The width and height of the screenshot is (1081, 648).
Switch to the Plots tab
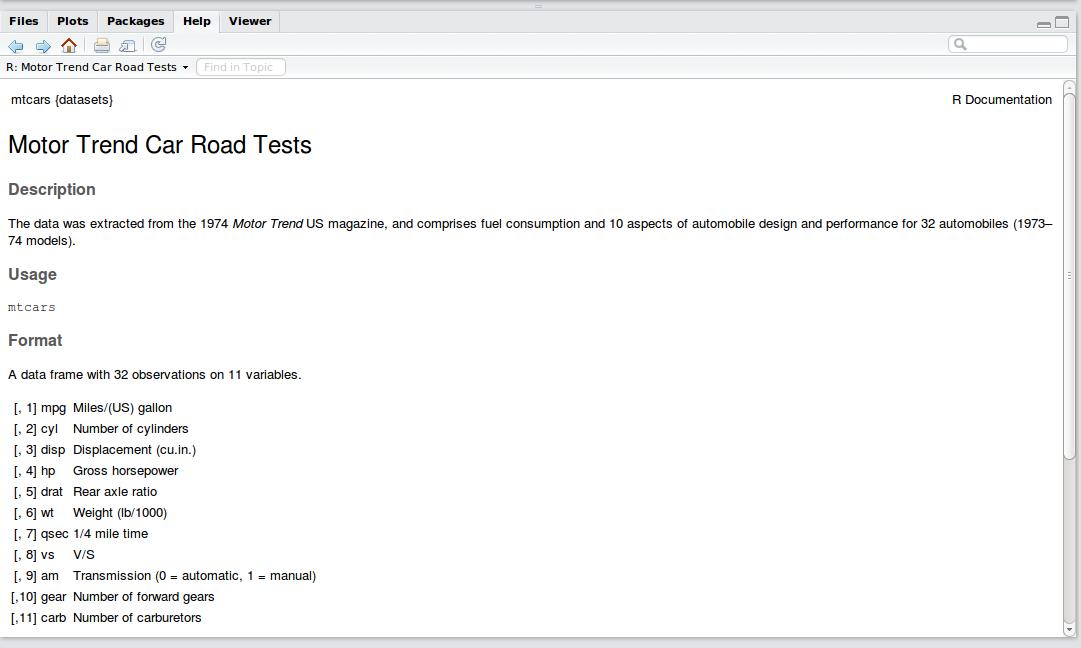[72, 21]
